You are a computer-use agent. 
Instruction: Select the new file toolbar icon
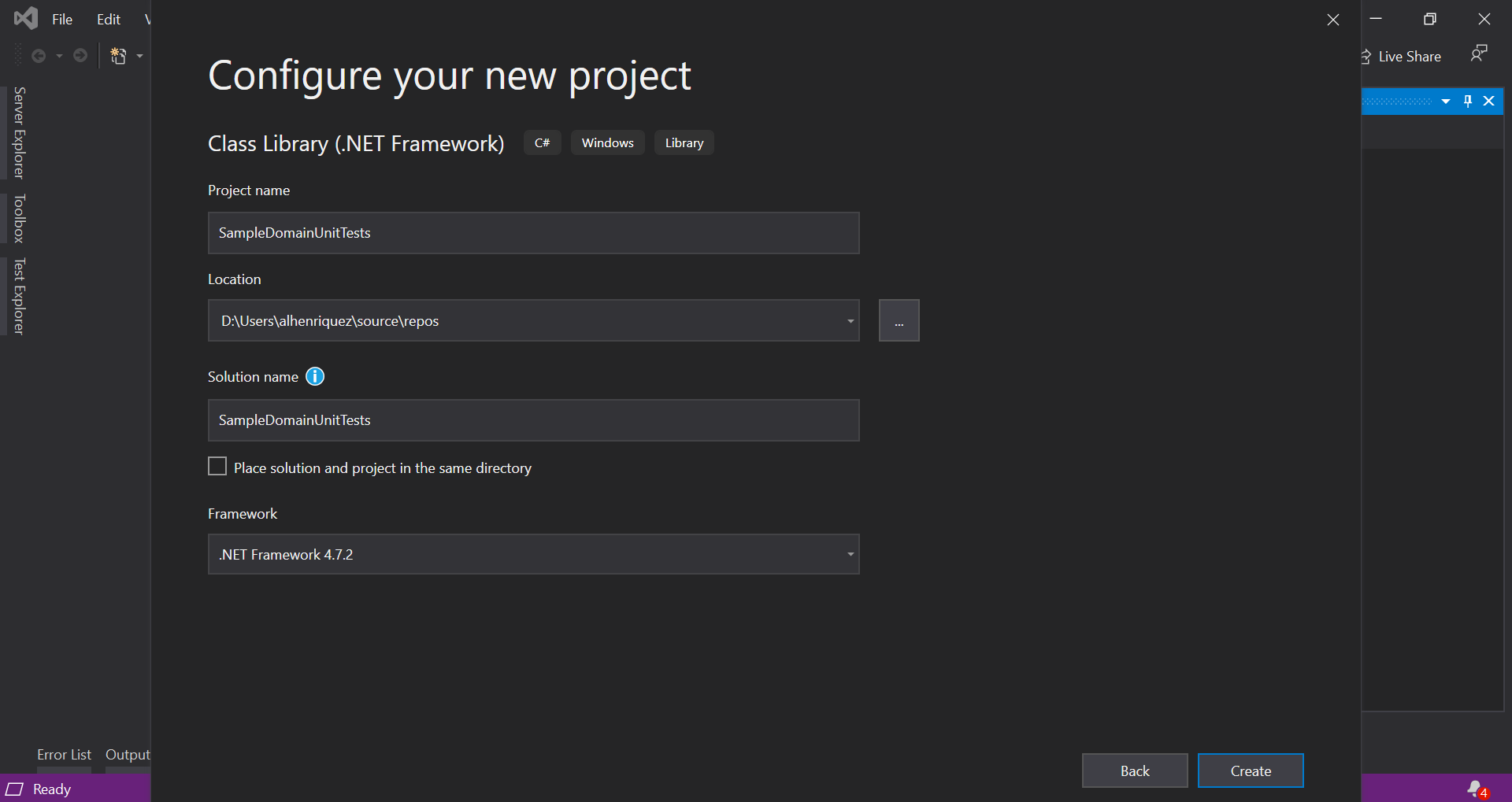point(120,55)
